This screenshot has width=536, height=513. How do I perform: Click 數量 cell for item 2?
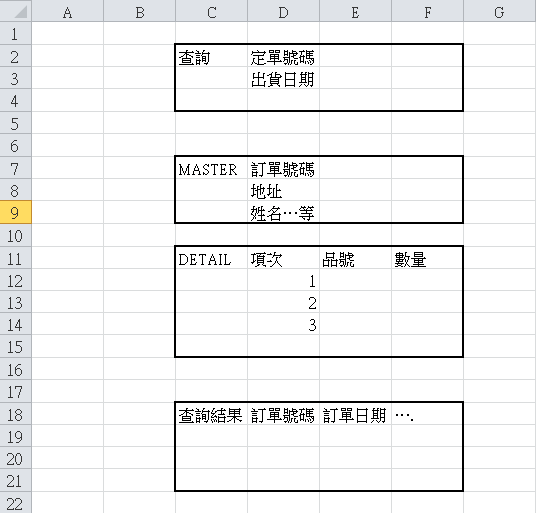click(428, 302)
